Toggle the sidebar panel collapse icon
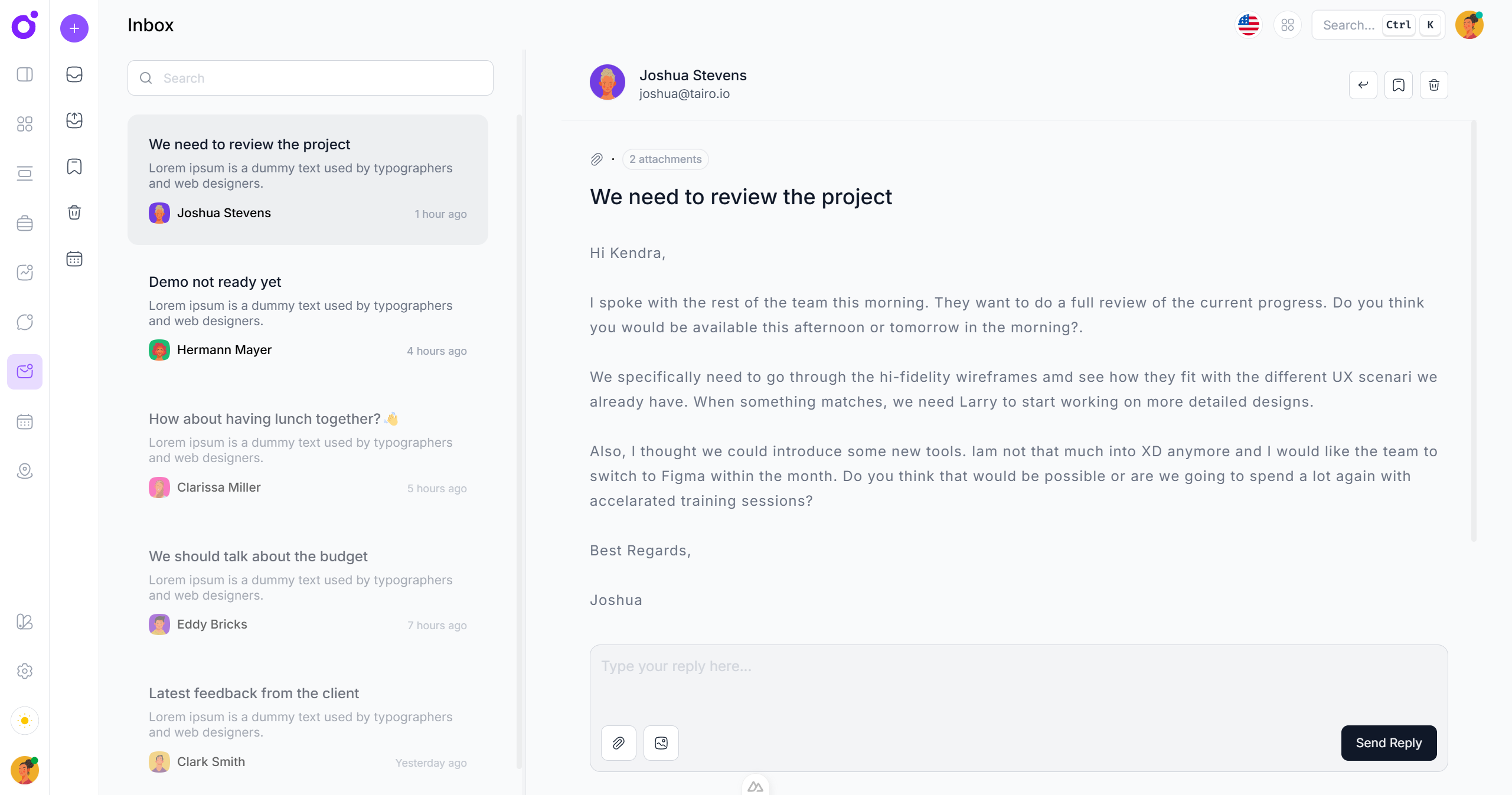 [24, 74]
